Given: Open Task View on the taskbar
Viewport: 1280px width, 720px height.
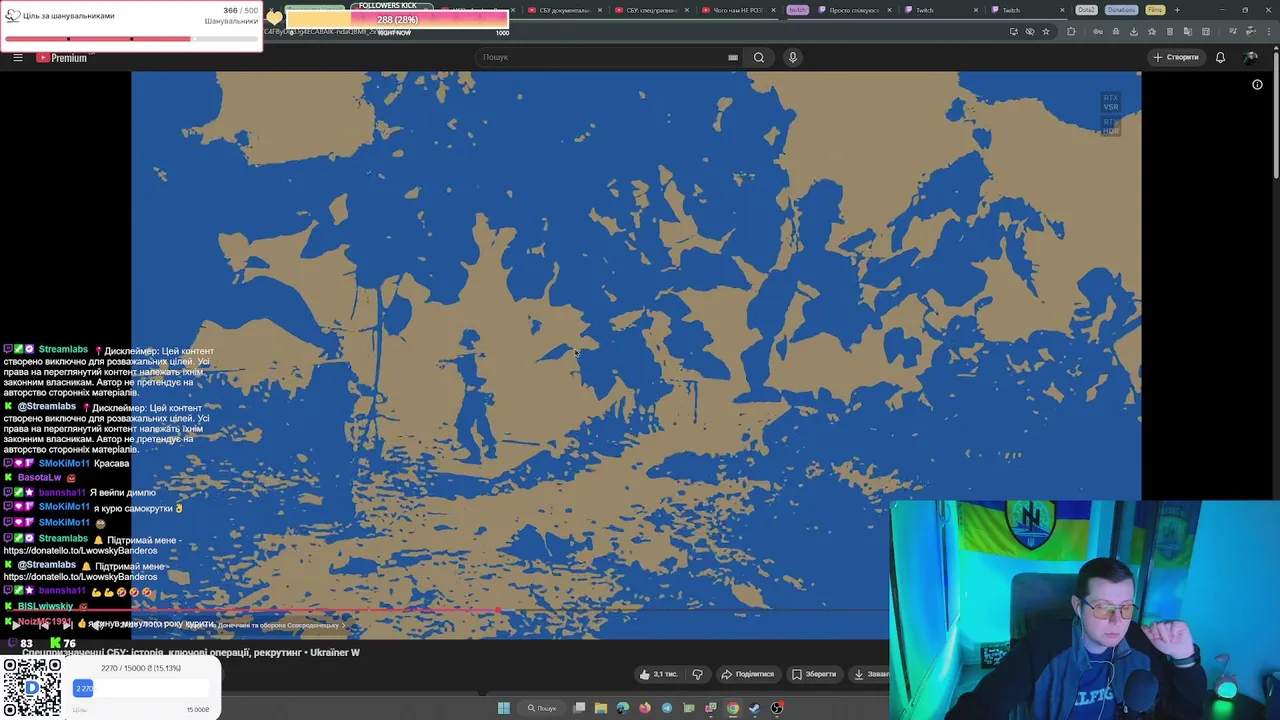Looking at the screenshot, I should 579,708.
